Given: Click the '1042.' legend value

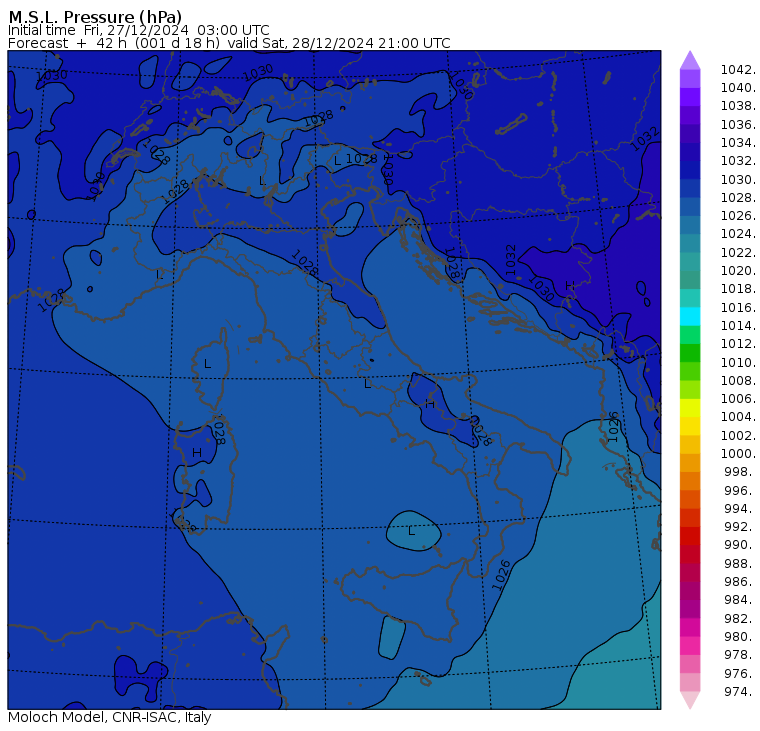Looking at the screenshot, I should [738, 70].
